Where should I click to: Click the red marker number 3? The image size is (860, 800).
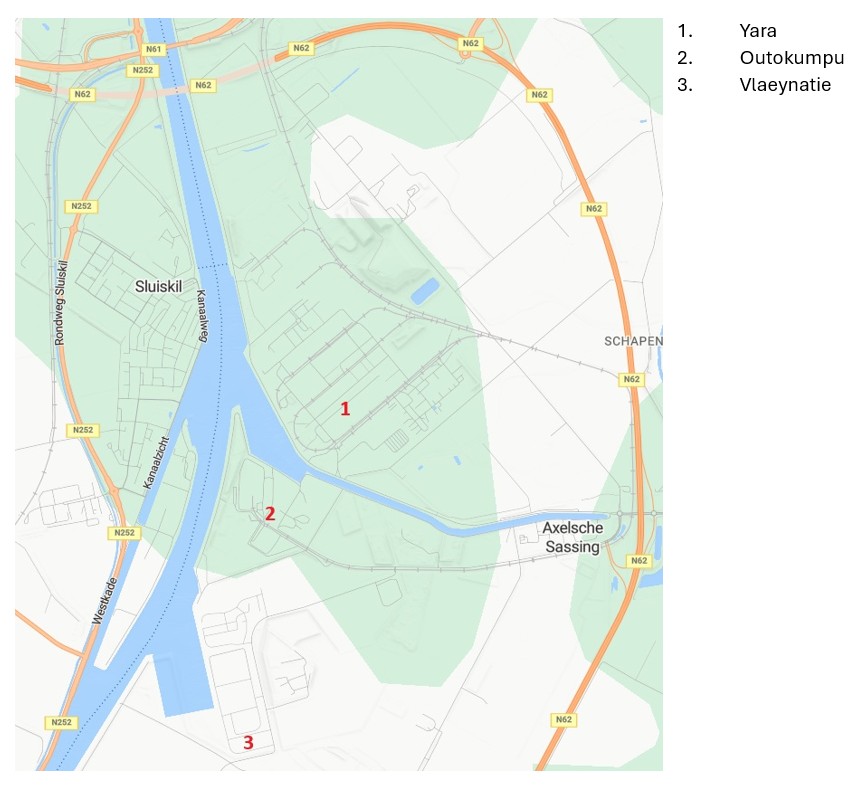click(248, 742)
